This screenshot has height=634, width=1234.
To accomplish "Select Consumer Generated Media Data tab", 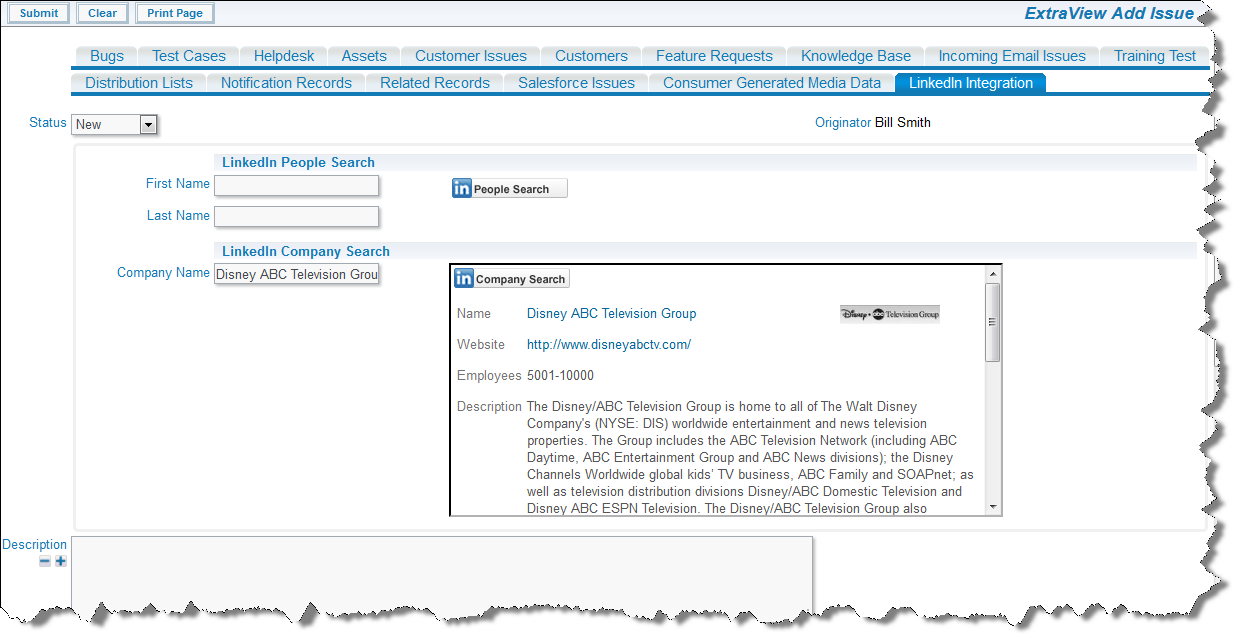I will pos(772,83).
